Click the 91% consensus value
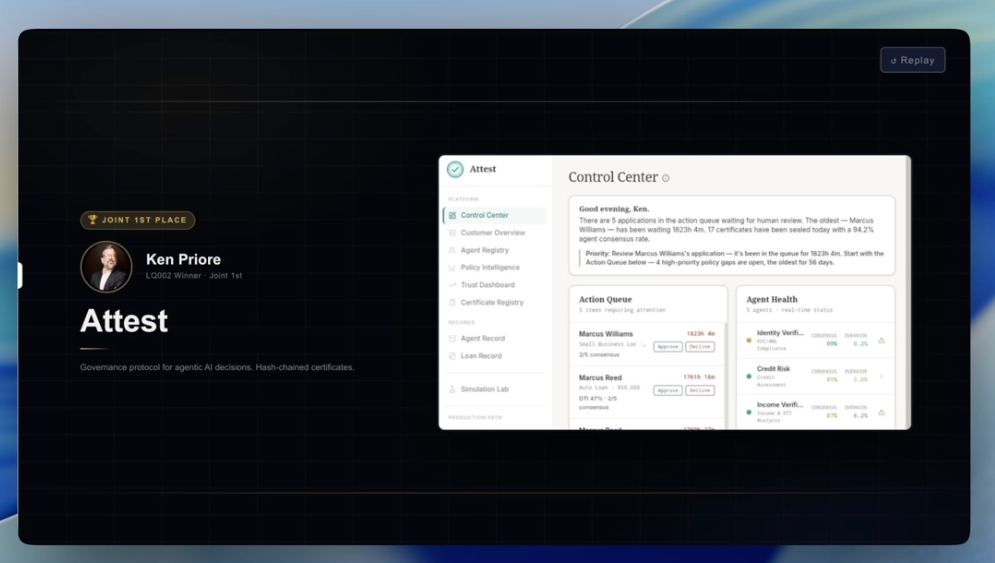 coord(831,380)
